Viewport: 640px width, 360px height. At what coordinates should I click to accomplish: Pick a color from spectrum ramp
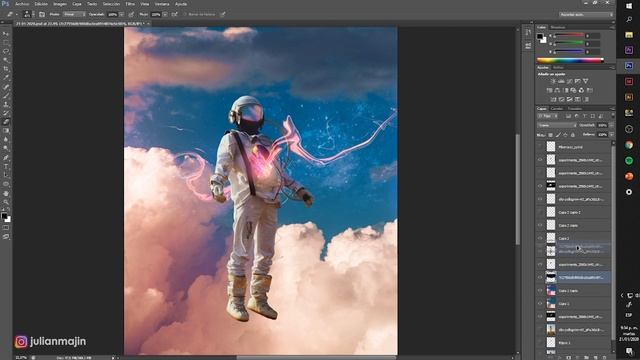tap(570, 60)
